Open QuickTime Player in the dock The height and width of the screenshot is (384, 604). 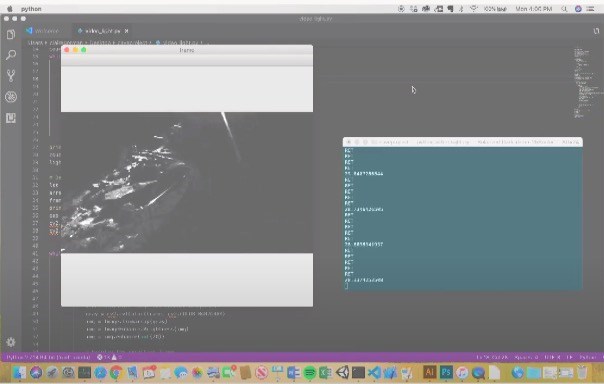coord(478,372)
